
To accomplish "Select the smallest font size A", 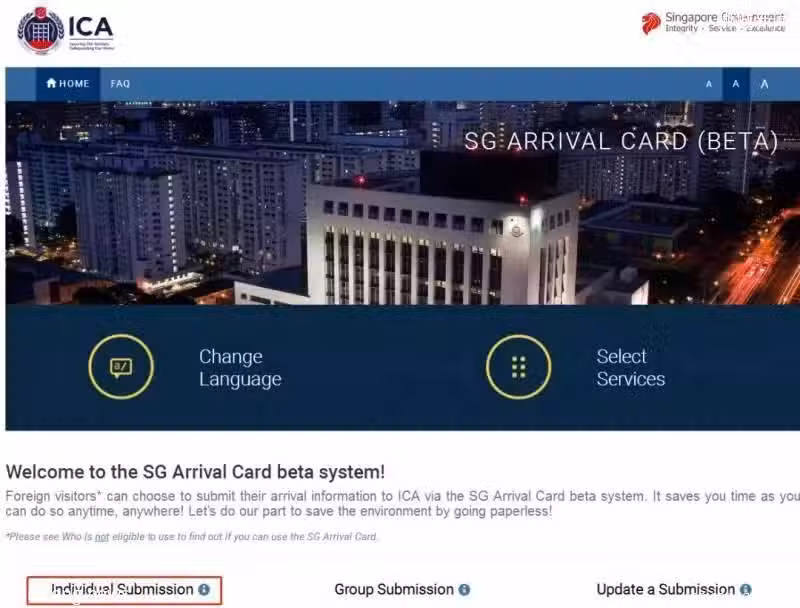I will coord(709,84).
